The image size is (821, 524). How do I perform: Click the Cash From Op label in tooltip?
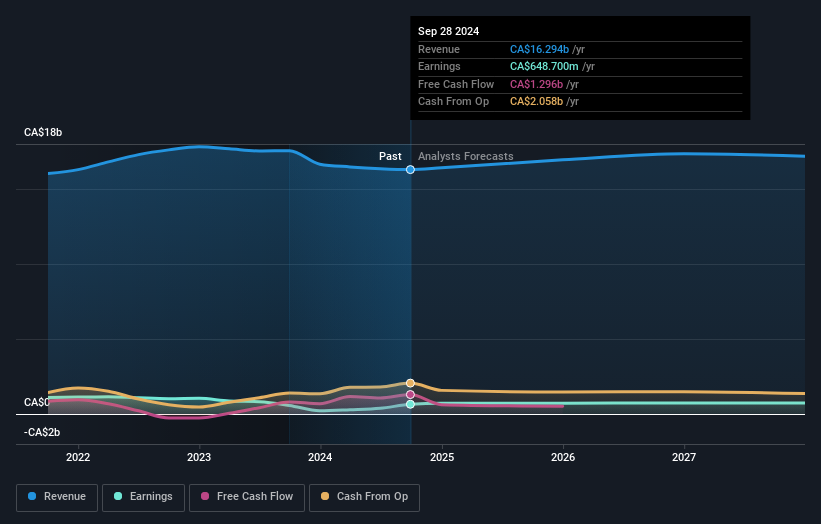click(x=453, y=102)
